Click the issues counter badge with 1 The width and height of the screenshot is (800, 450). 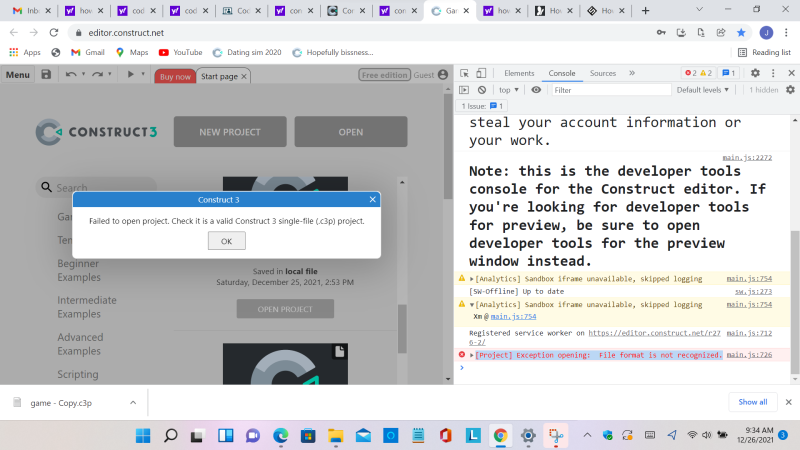coord(729,73)
